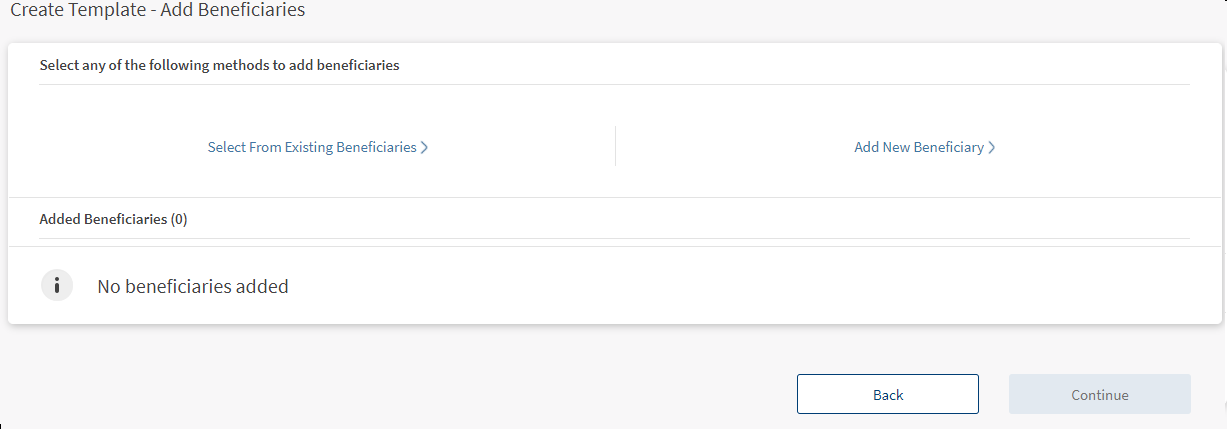Click the vertical divider between the two methods
This screenshot has width=1227, height=429.
point(615,146)
